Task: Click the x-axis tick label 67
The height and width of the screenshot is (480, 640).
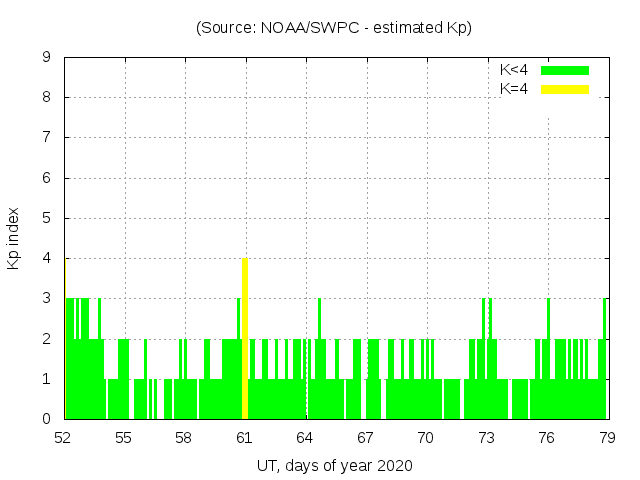Action: point(365,438)
